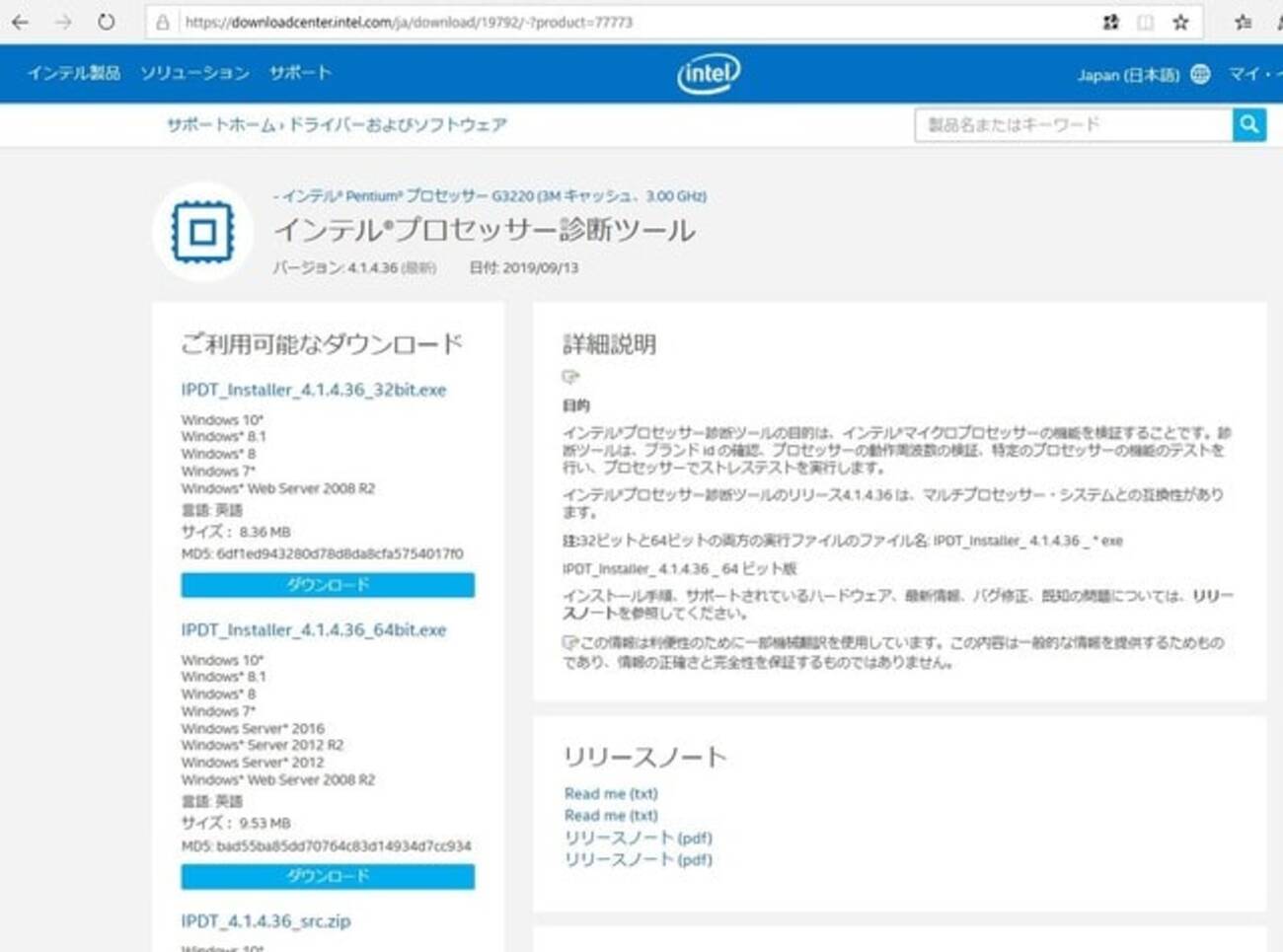Click the サイズ 8.36 MB text
Viewport: 1283px width, 952px height.
(236, 532)
